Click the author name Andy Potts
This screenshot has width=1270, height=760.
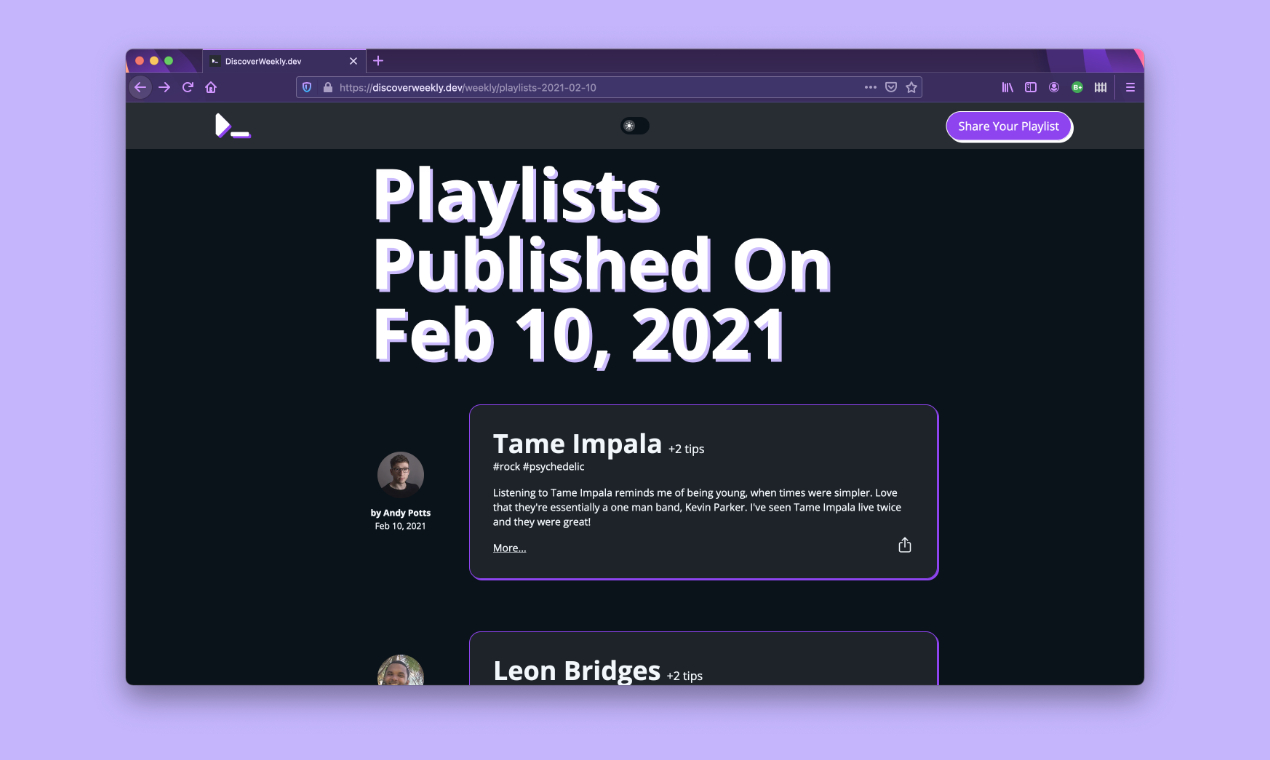click(407, 513)
